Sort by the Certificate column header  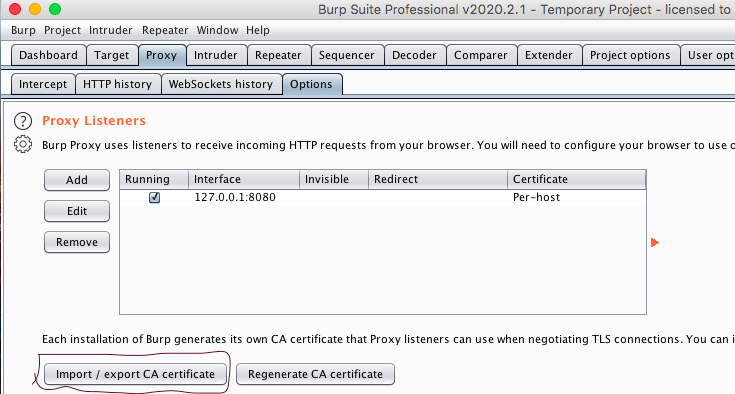tap(577, 179)
